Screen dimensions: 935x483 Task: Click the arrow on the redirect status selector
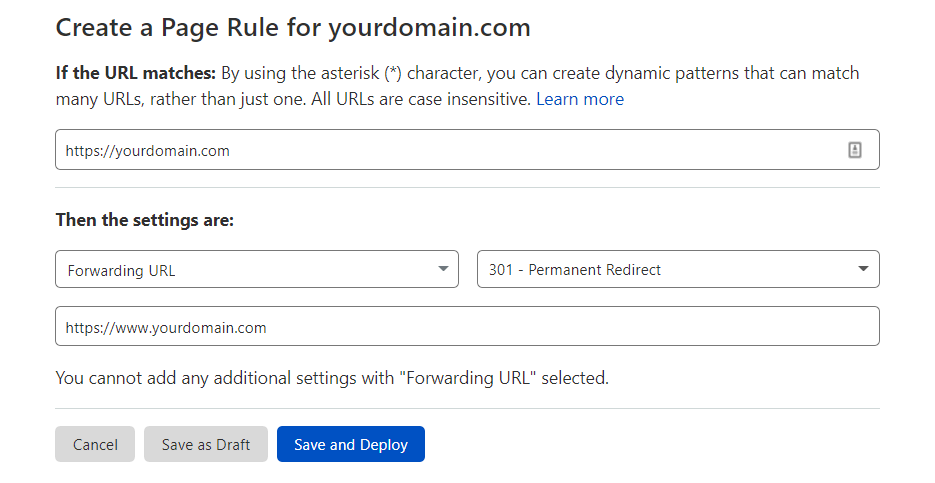click(x=864, y=269)
